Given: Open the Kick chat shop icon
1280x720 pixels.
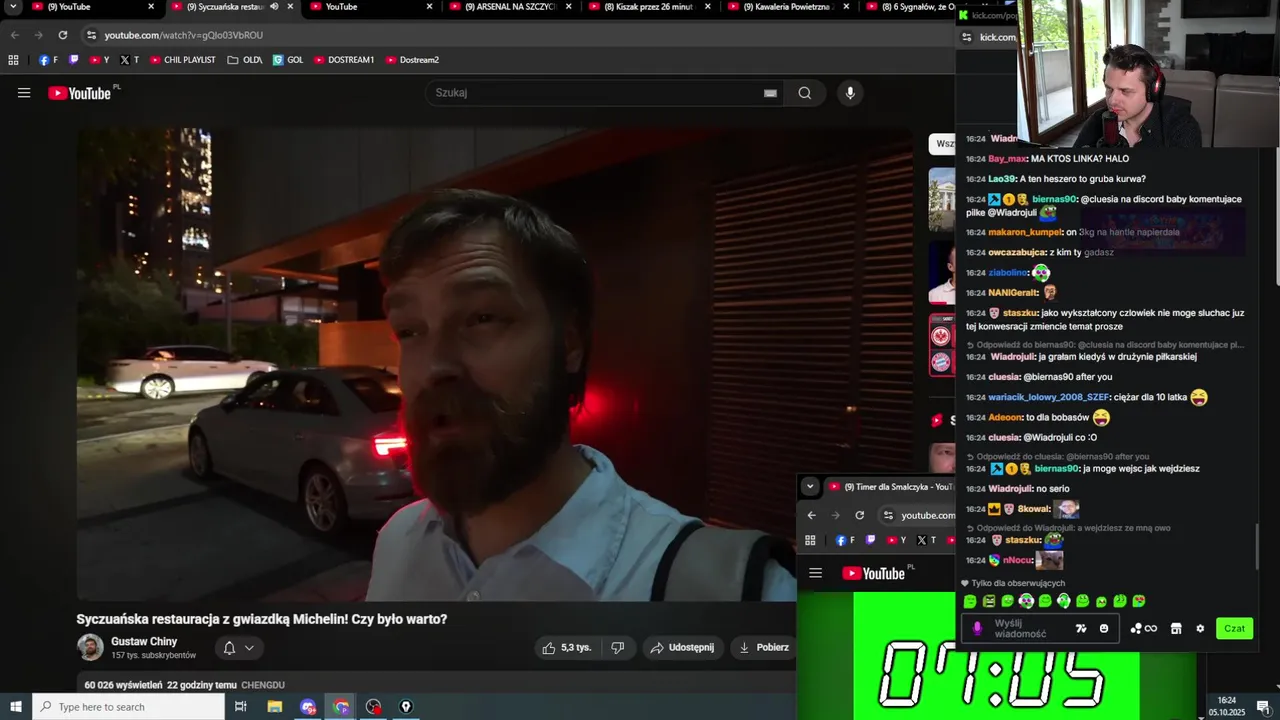Looking at the screenshot, I should 1176,629.
